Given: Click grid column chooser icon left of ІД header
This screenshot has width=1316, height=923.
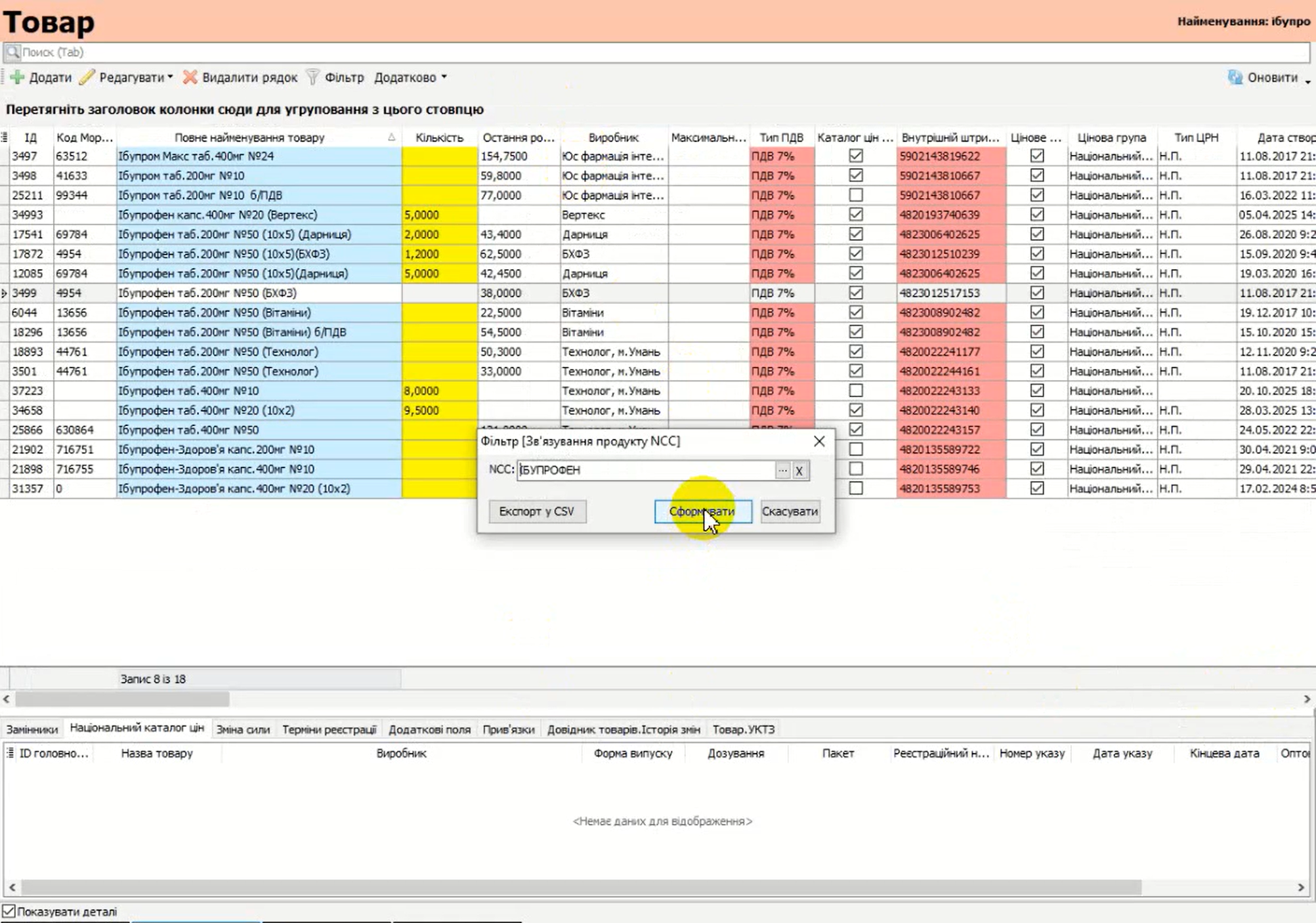Looking at the screenshot, I should [5, 137].
